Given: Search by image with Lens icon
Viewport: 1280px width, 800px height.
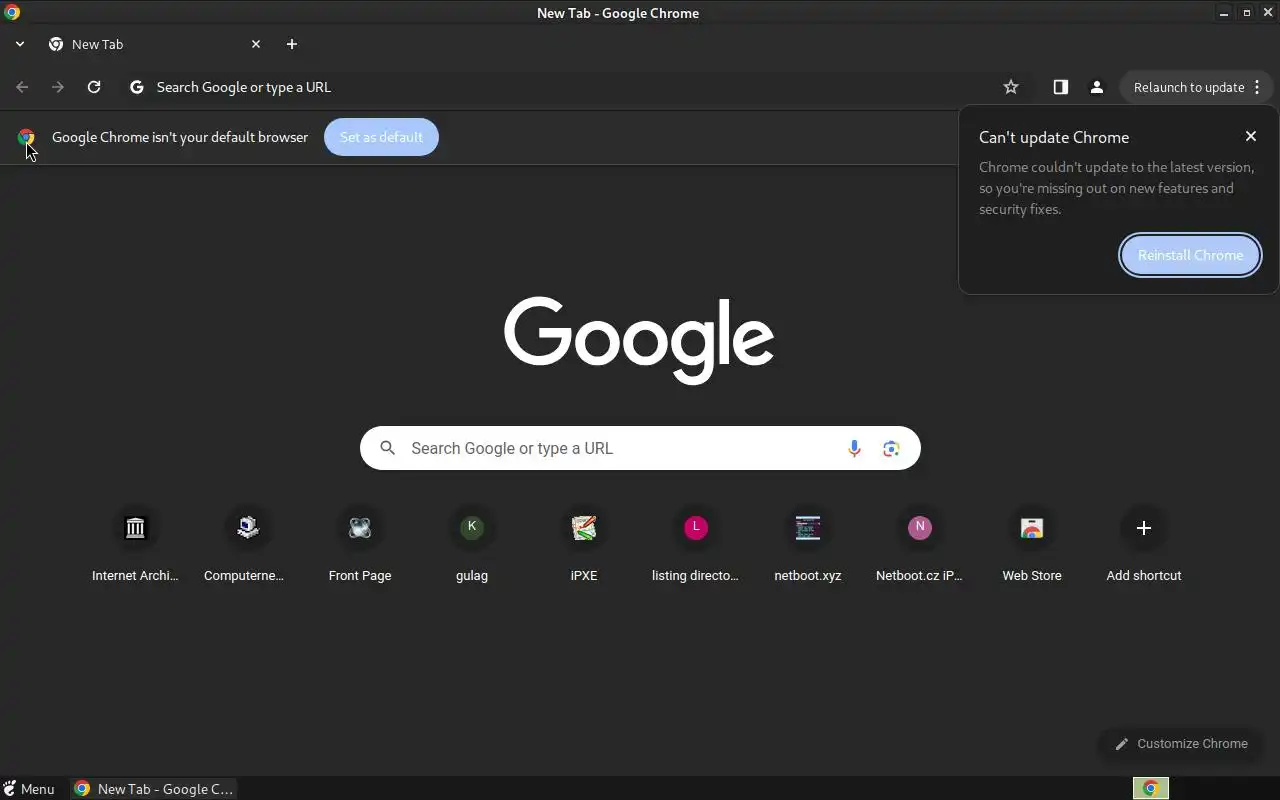Looking at the screenshot, I should (891, 449).
